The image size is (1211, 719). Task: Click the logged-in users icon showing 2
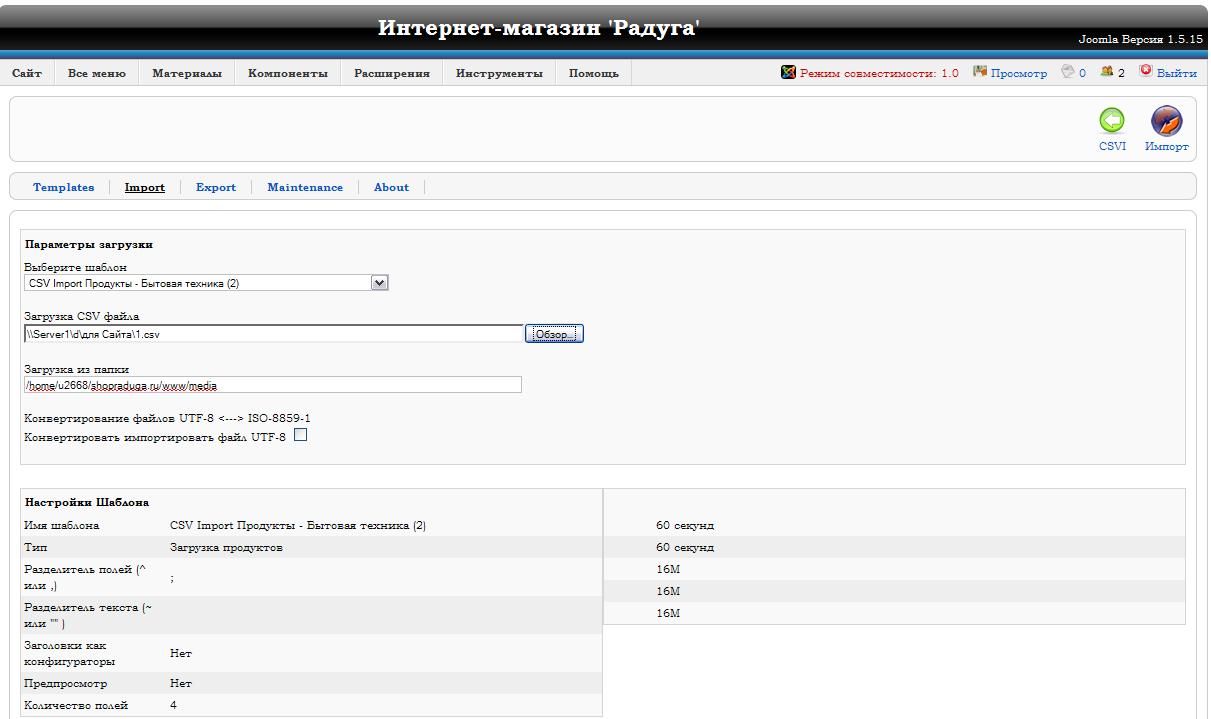coord(1107,73)
